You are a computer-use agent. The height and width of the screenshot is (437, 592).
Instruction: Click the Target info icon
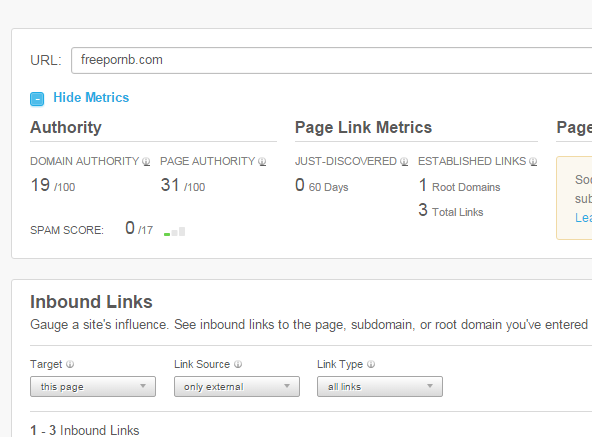pyautogui.click(x=70, y=364)
